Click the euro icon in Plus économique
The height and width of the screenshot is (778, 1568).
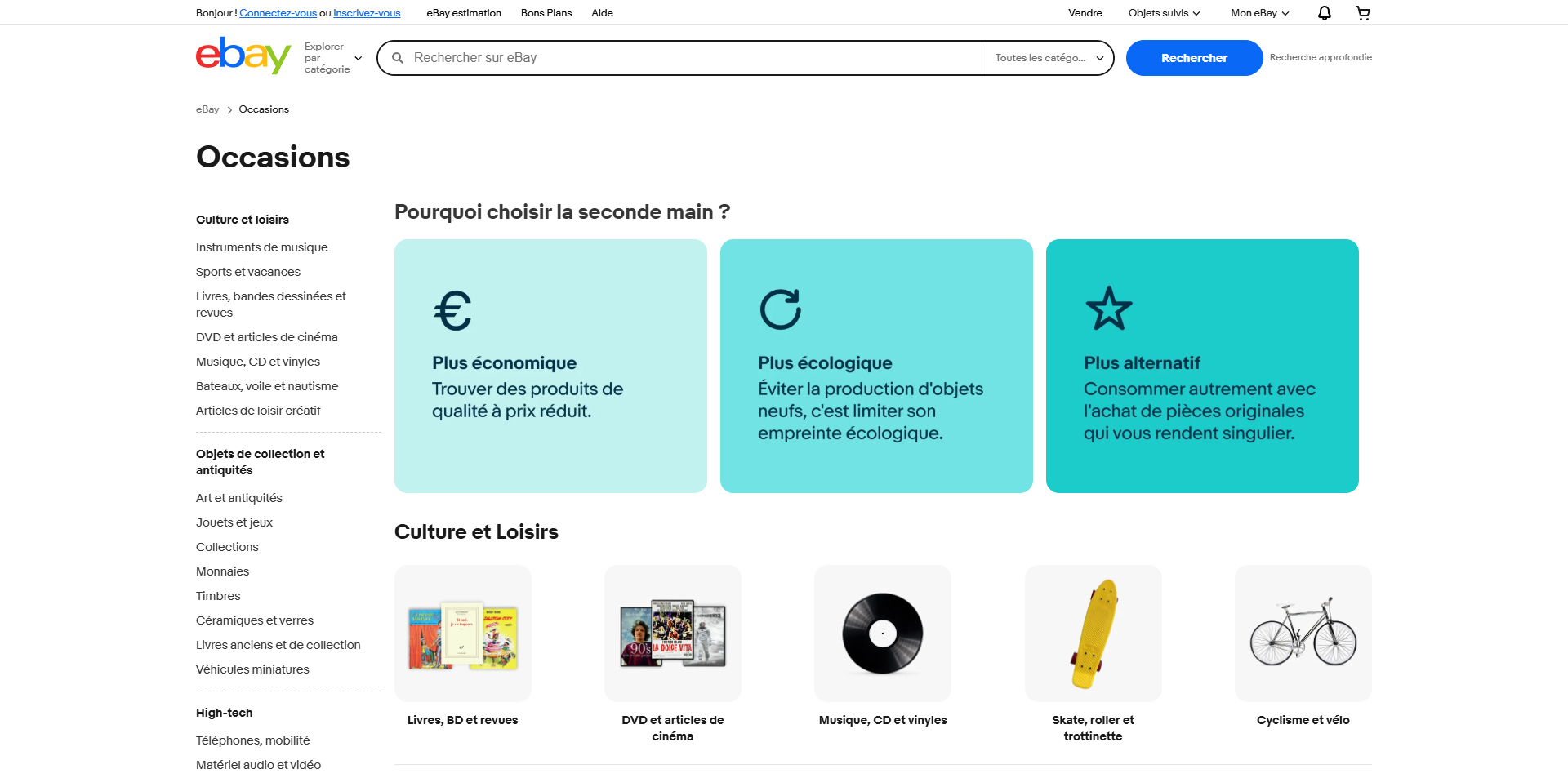(452, 310)
